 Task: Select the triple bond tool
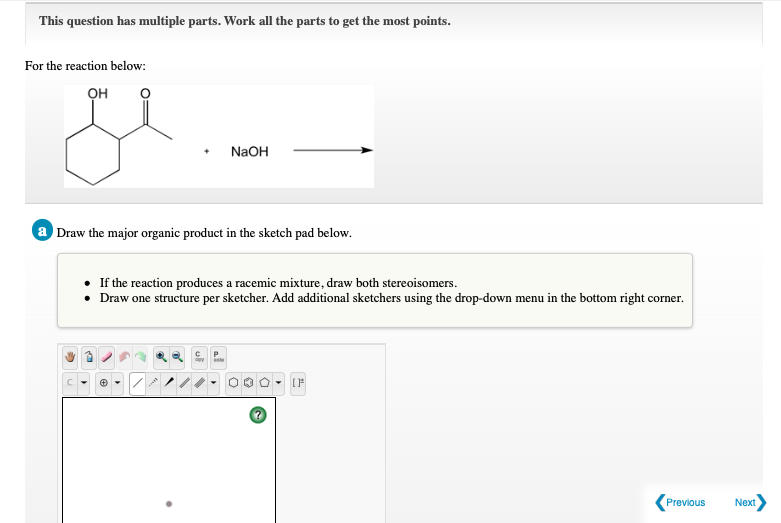point(200,383)
